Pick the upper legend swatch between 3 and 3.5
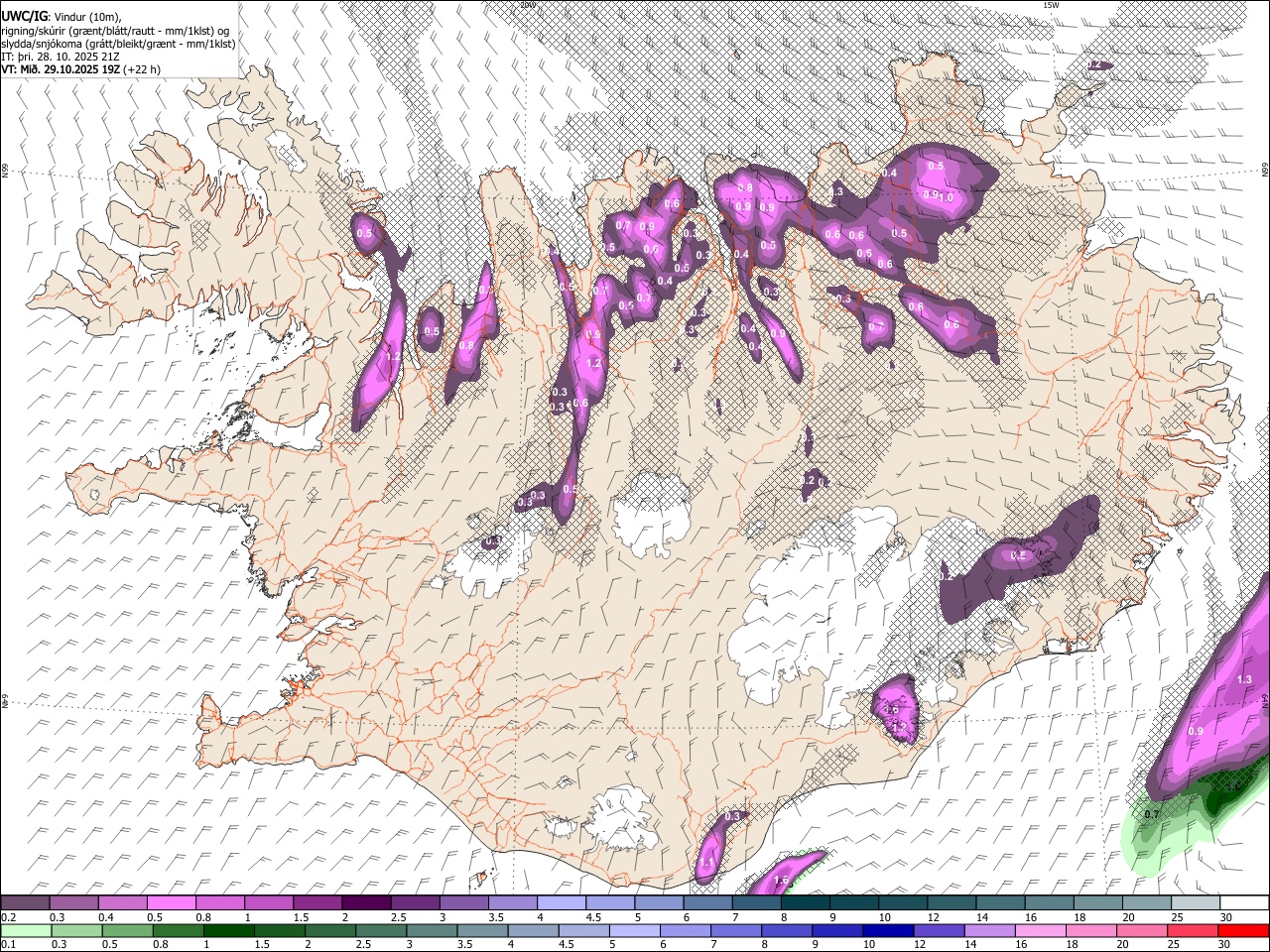This screenshot has height=952, width=1270. (x=462, y=902)
